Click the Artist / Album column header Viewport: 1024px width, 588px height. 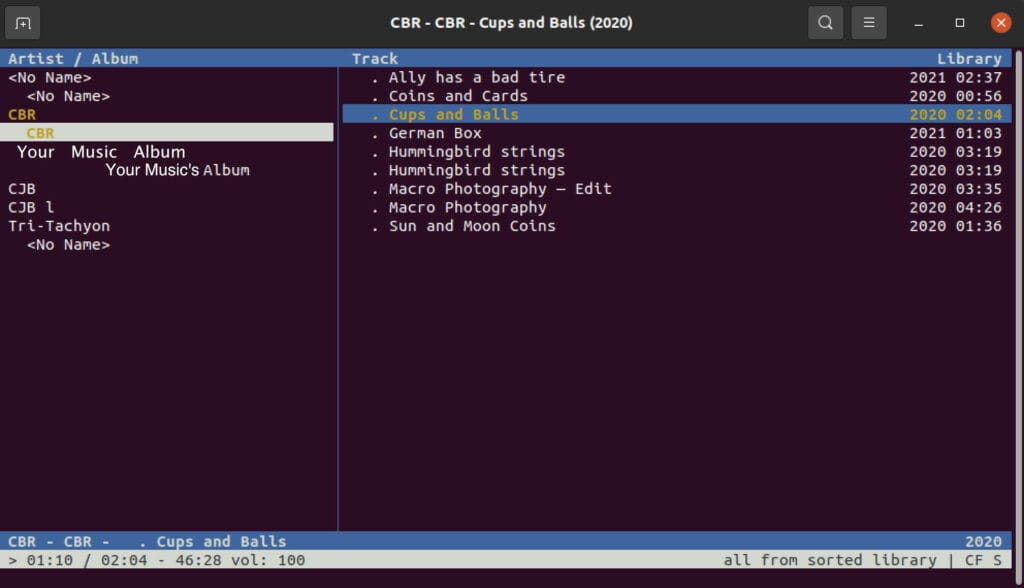pyautogui.click(x=73, y=59)
